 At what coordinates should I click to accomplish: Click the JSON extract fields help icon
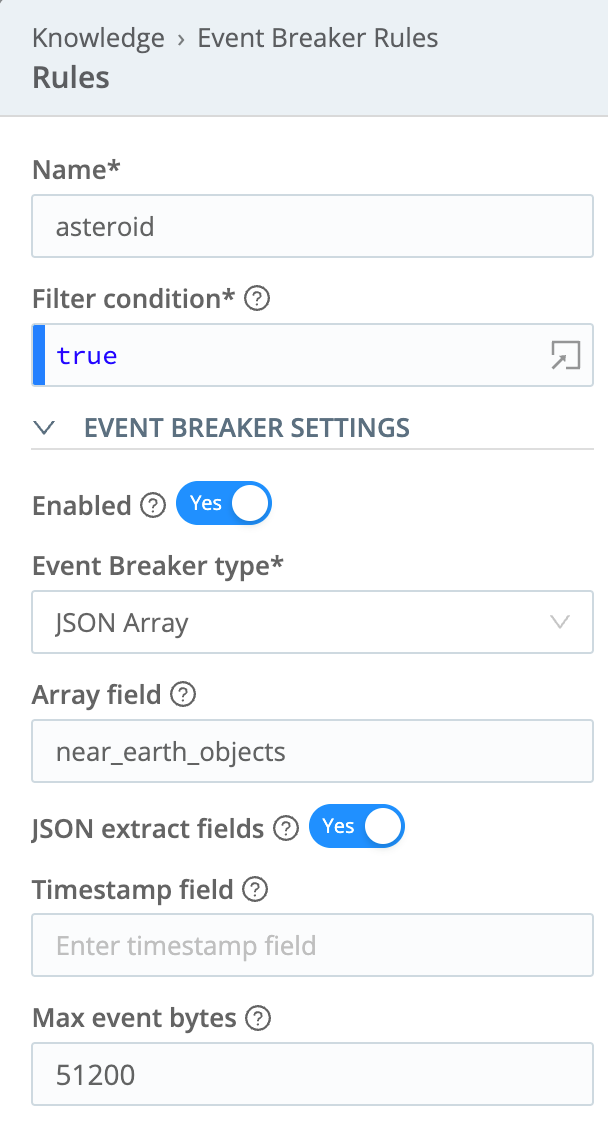(285, 828)
